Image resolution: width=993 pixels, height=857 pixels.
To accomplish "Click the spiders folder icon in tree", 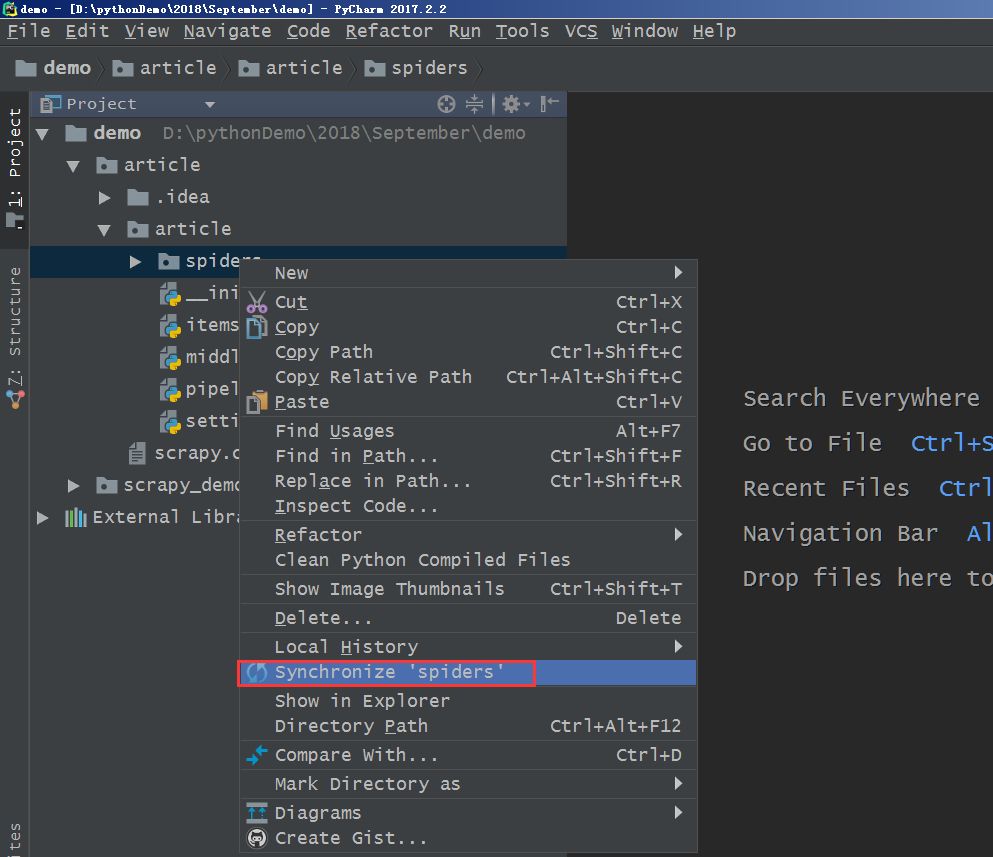I will [168, 261].
